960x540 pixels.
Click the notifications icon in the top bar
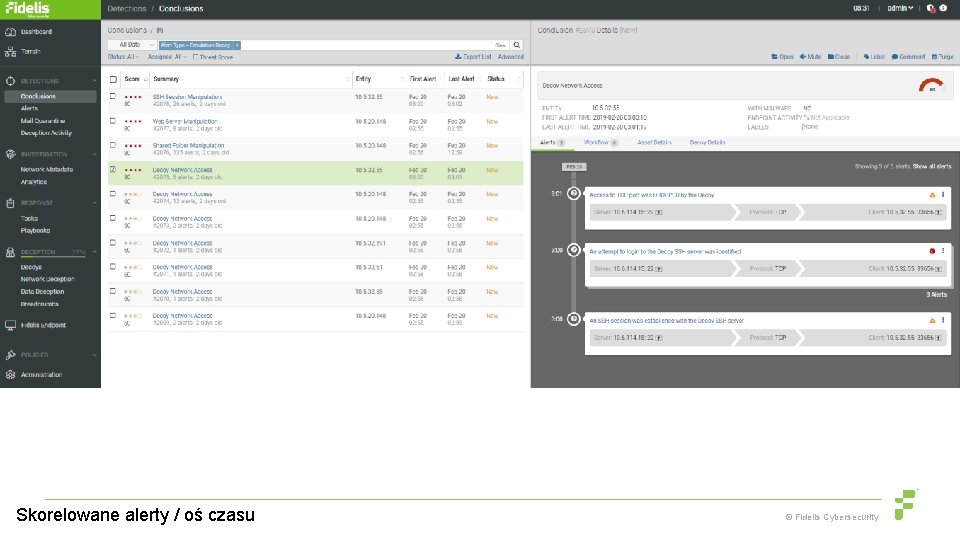[931, 9]
